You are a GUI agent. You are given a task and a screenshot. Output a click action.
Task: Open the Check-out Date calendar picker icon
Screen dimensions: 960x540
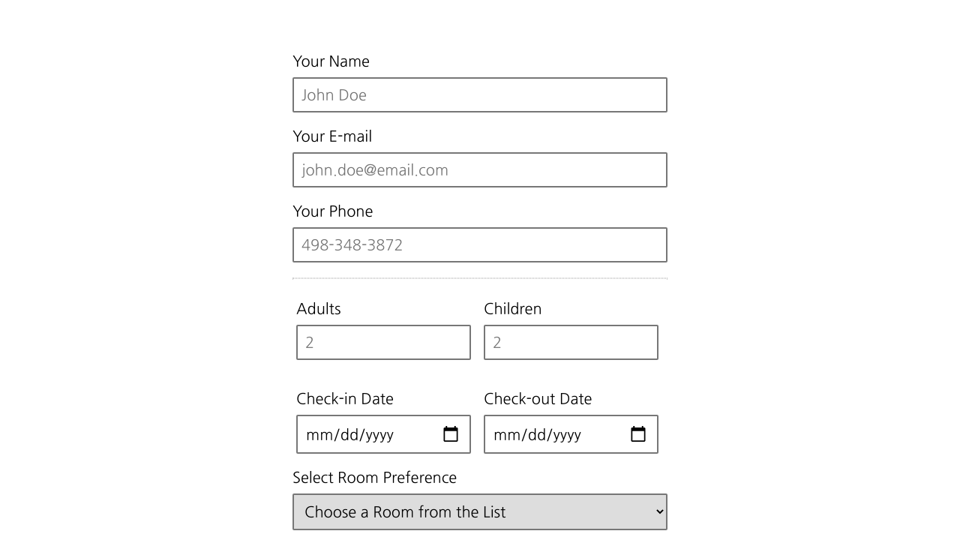638,434
